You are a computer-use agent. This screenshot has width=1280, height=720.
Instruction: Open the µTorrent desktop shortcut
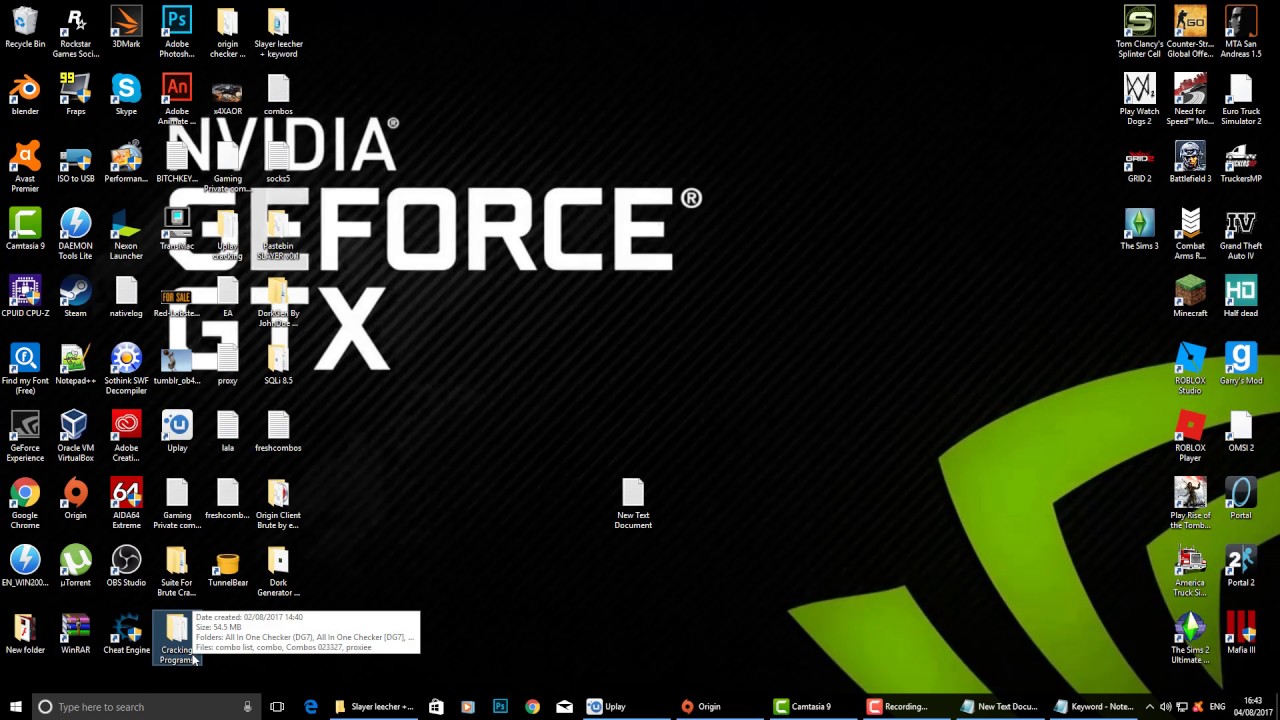click(75, 567)
